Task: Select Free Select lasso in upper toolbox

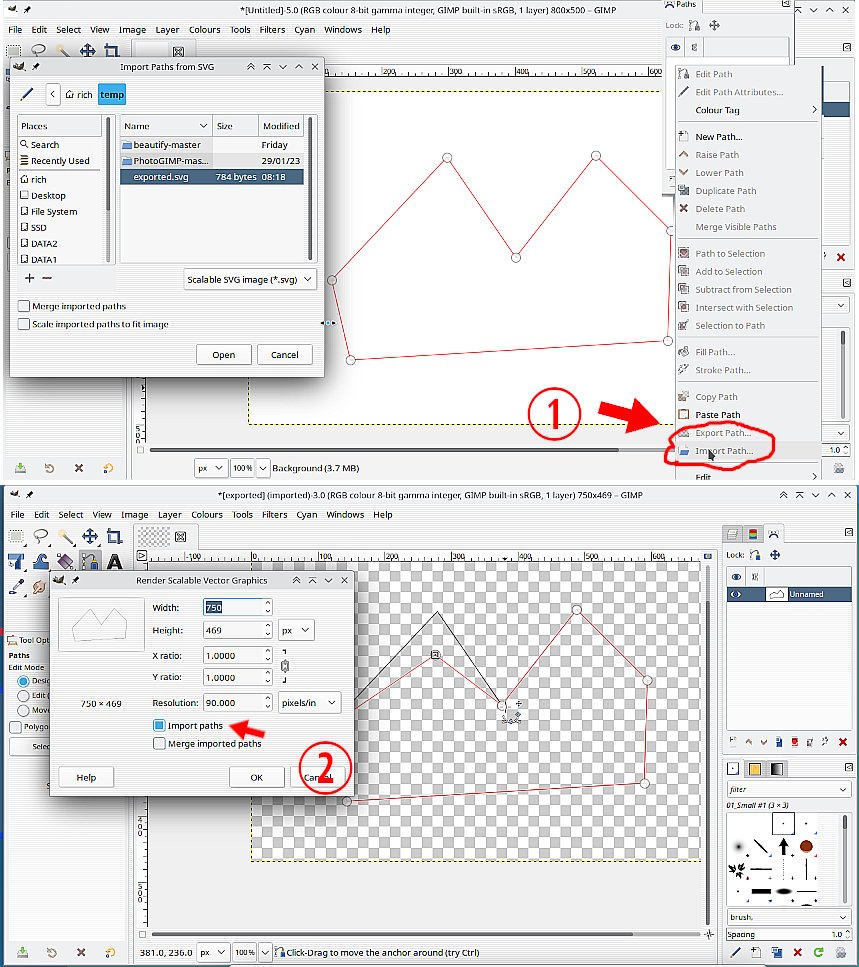Action: [x=38, y=51]
